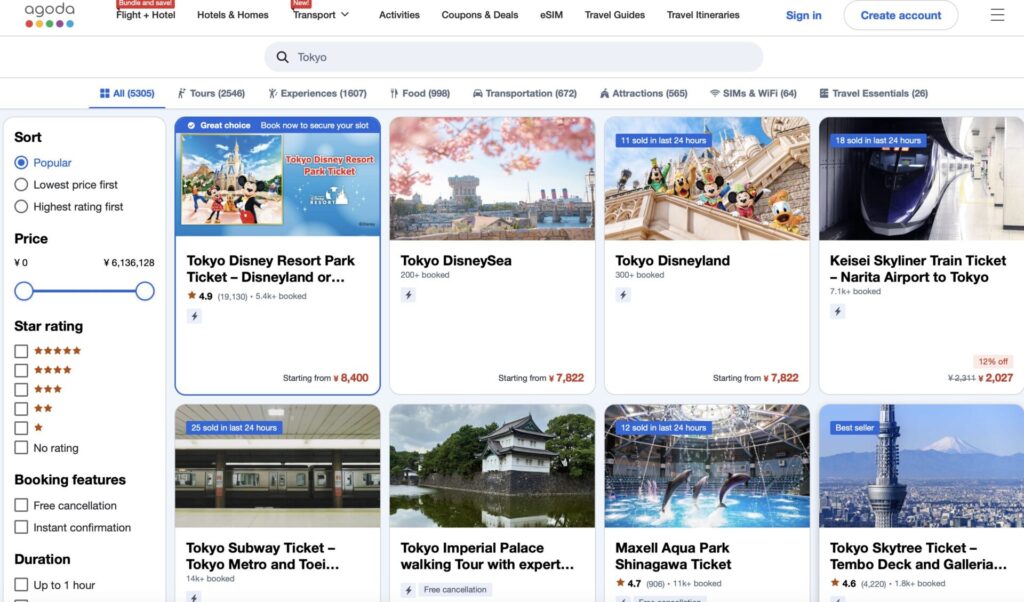Open the Travel Guides menu

click(x=614, y=15)
